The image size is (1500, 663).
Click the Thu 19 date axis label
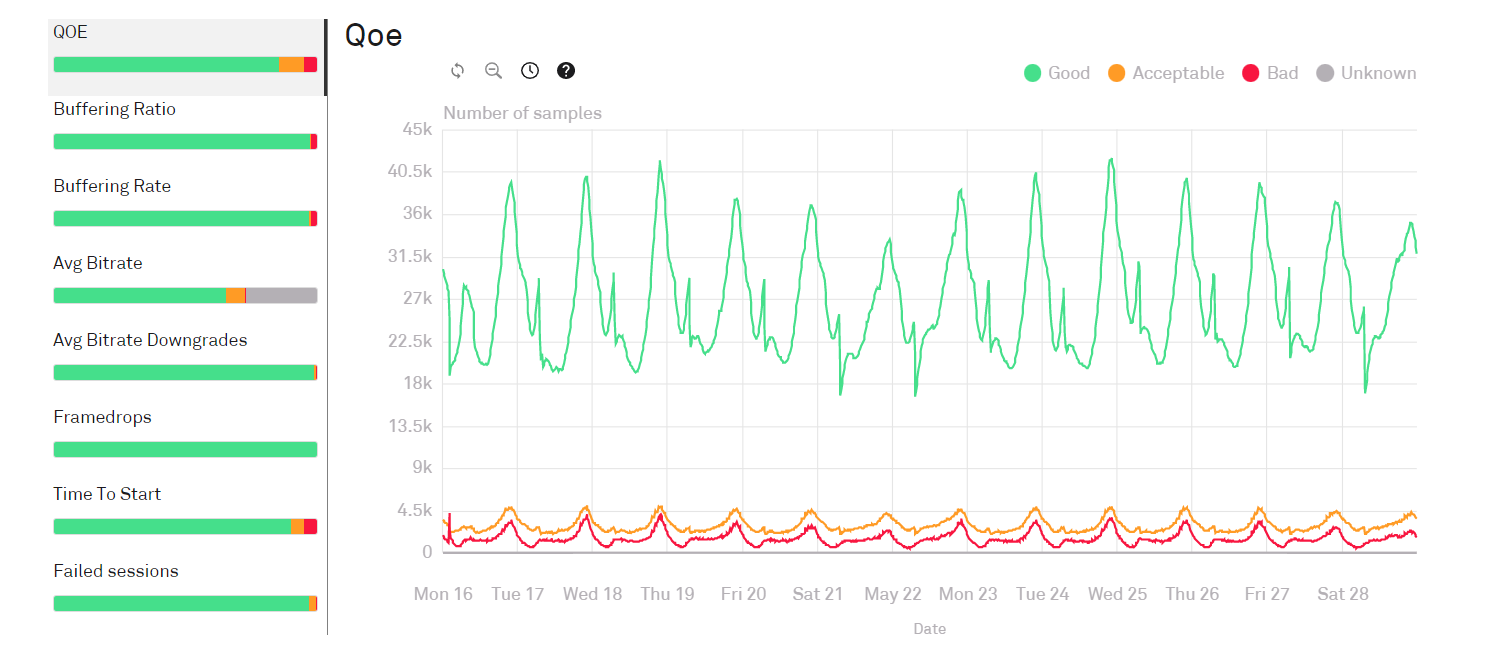[667, 594]
